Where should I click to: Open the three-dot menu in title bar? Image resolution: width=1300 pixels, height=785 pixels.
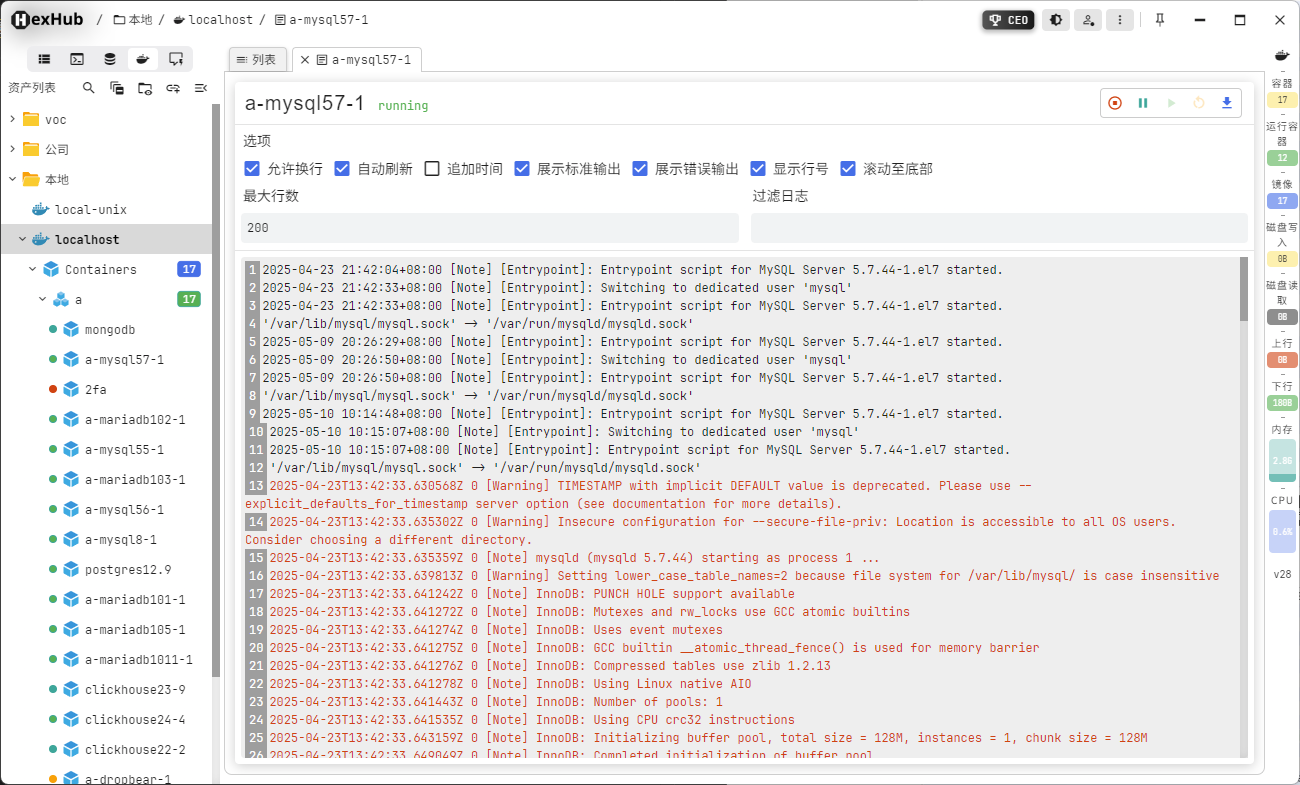(x=1120, y=19)
